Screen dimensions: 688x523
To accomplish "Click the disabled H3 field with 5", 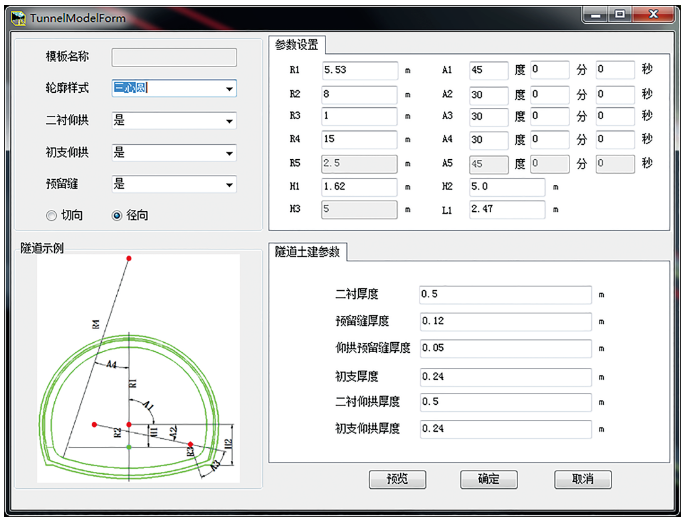I will [360, 209].
